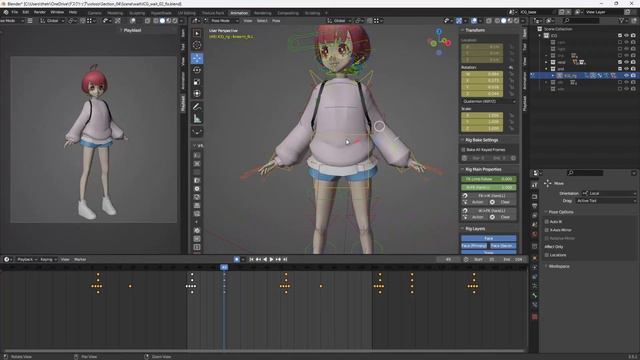The image size is (640, 360).
Task: Click the Face rig layer button
Action: [x=489, y=238]
